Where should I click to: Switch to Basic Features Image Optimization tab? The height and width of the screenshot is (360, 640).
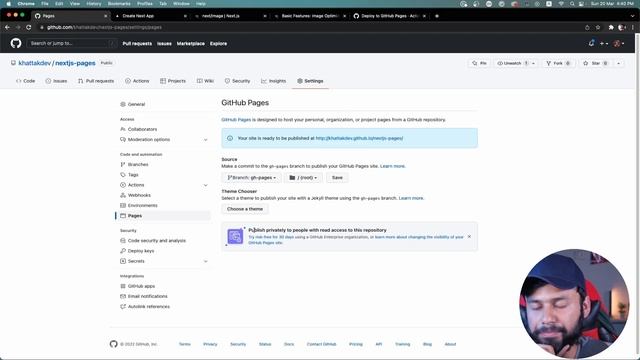coord(310,16)
